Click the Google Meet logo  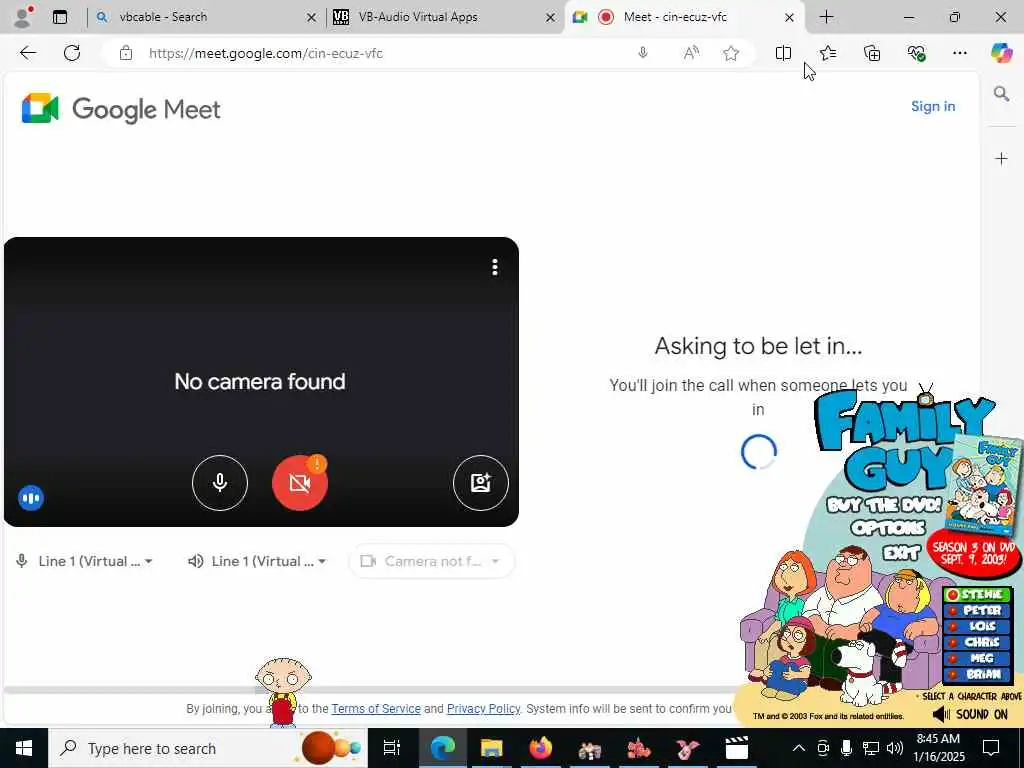[x=121, y=109]
